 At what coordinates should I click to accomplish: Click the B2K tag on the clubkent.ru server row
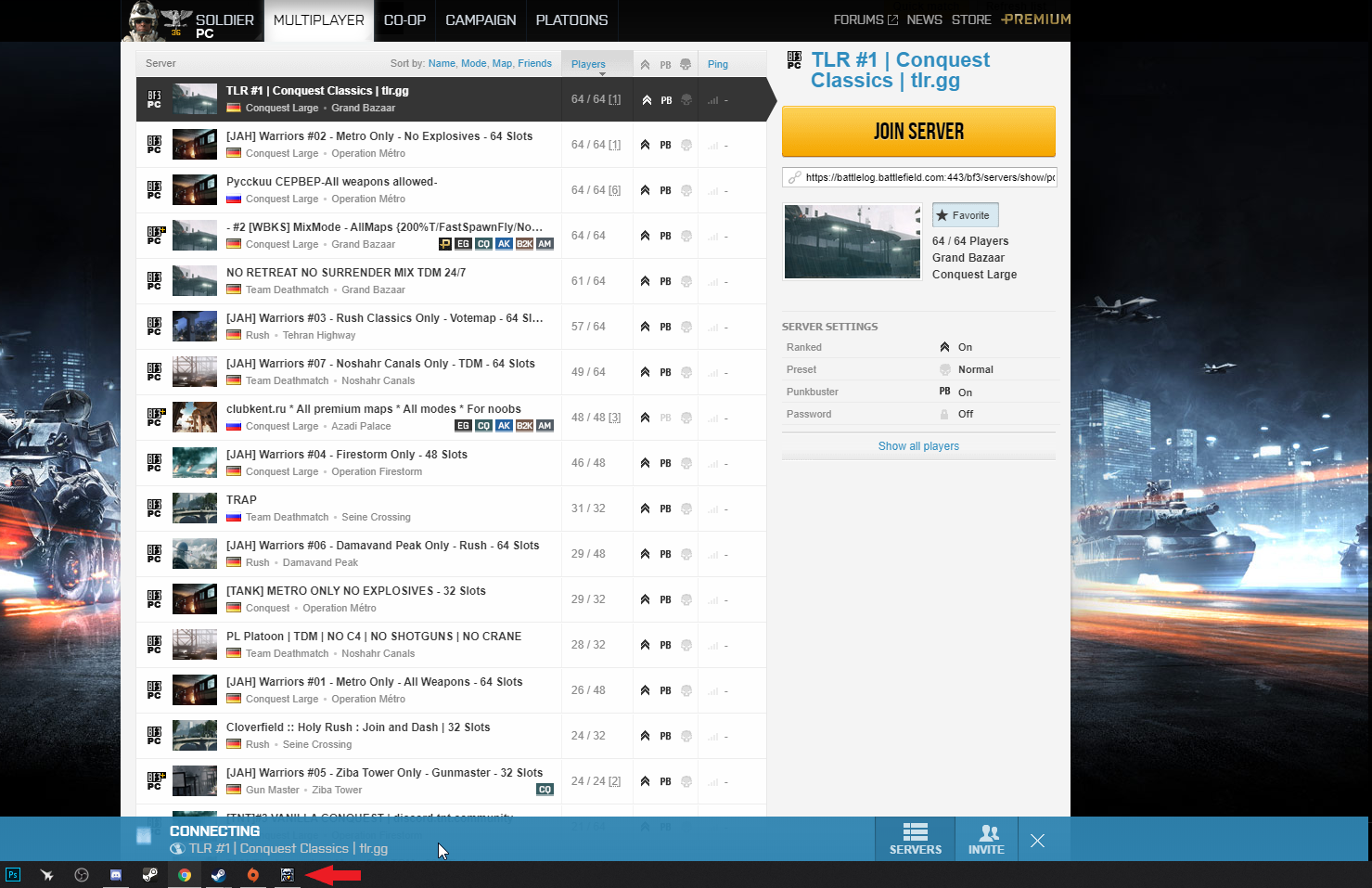click(524, 426)
